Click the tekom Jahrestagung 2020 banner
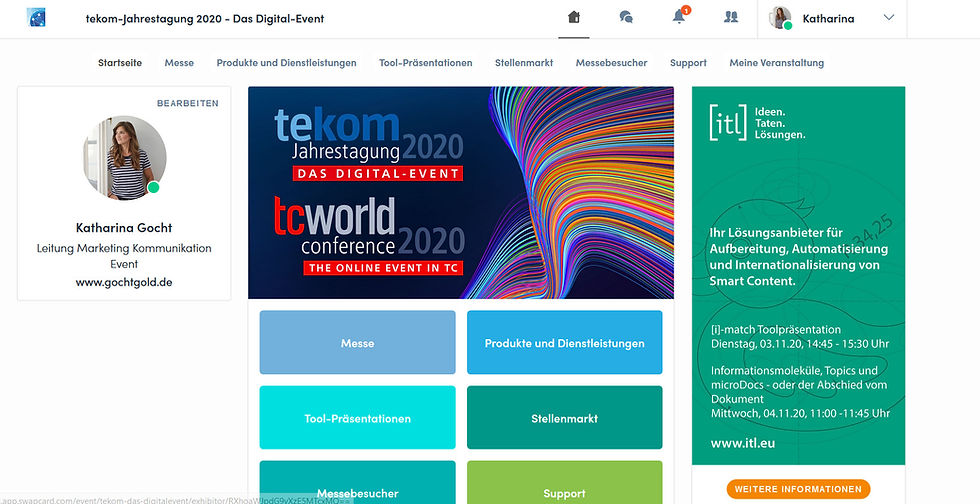This screenshot has width=980, height=504. 461,193
